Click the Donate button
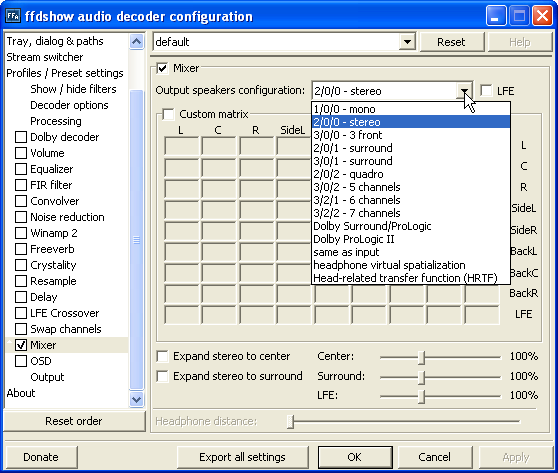Screen dimensions: 558x473 (41, 457)
